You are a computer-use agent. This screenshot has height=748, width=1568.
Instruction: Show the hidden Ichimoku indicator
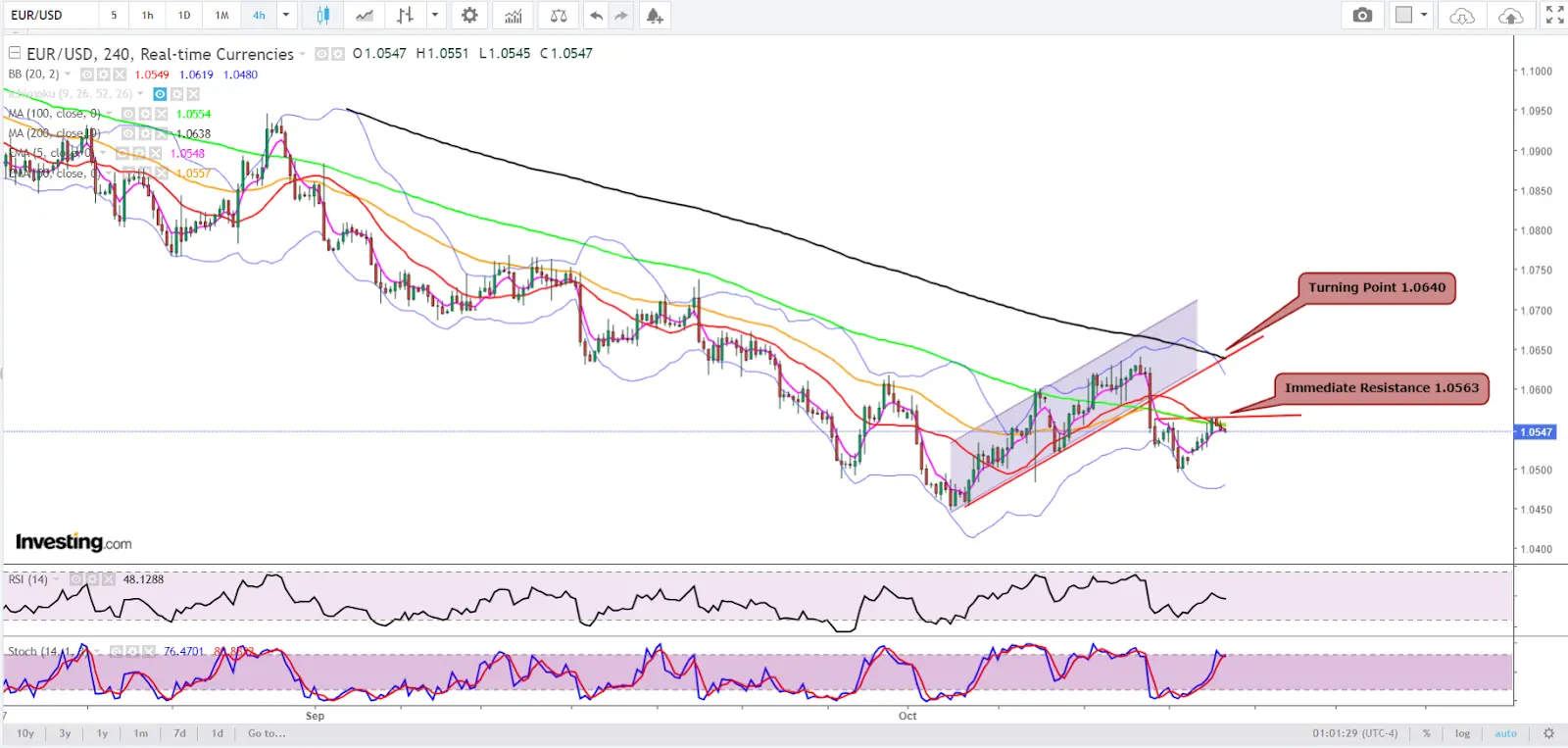(x=160, y=94)
